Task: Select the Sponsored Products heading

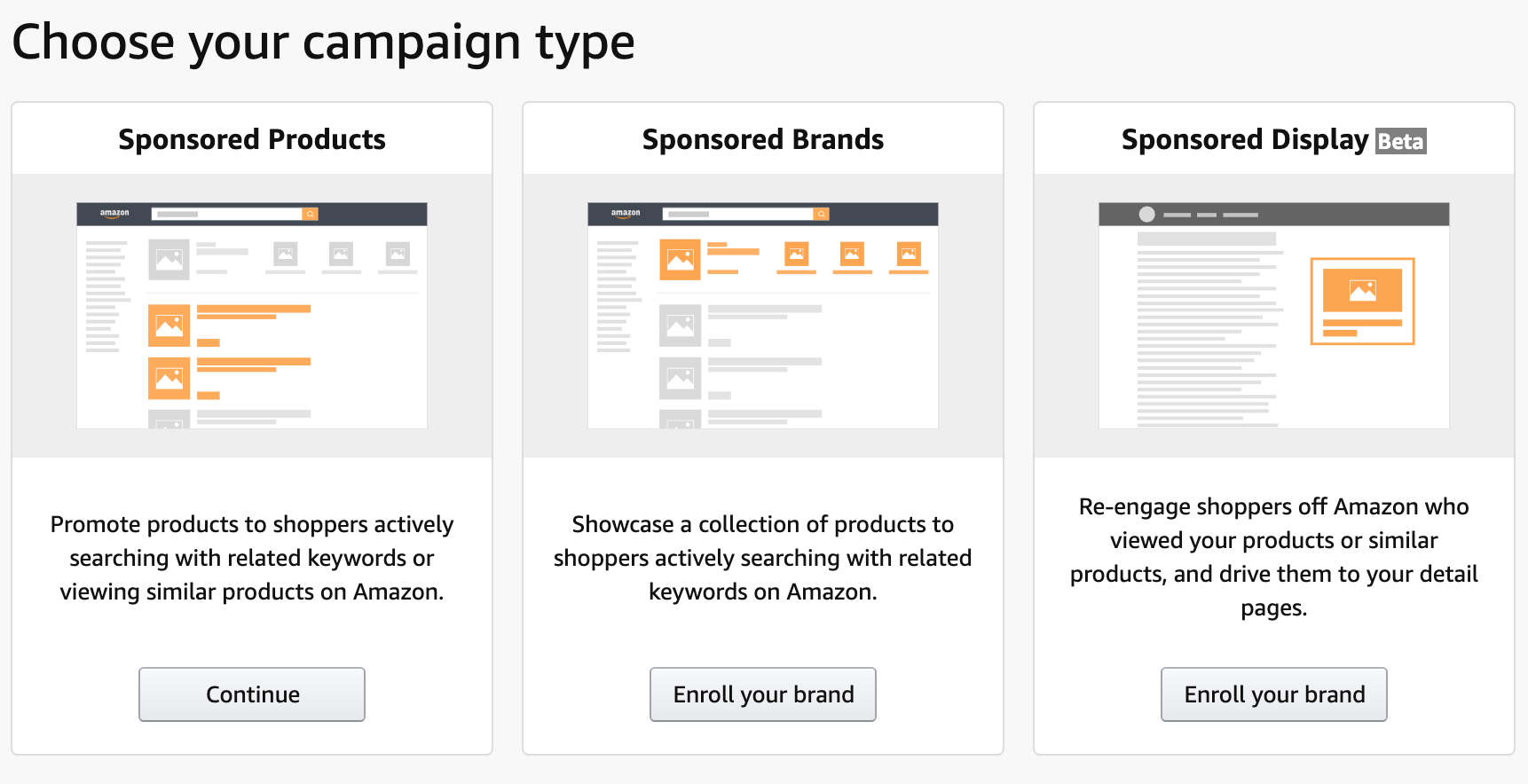Action: pos(252,139)
